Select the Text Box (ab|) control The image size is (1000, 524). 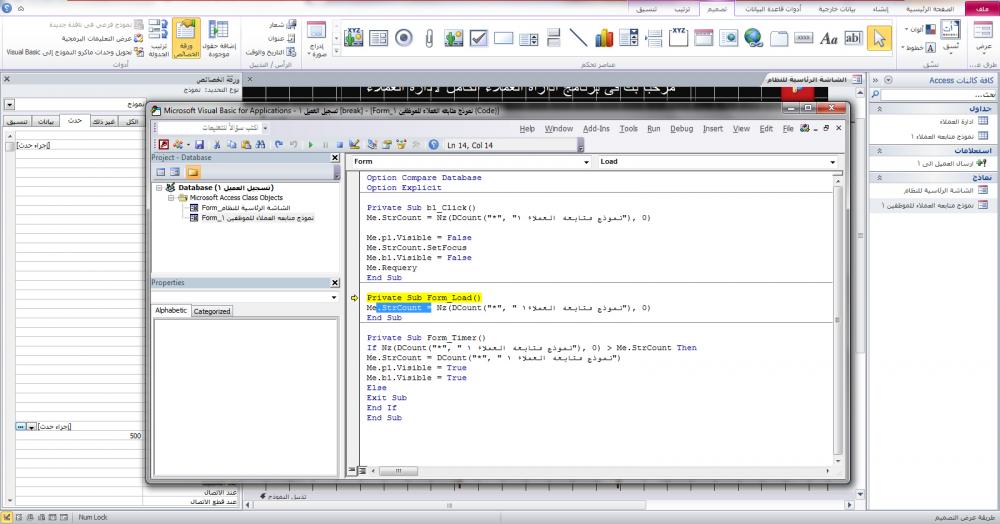(x=853, y=38)
